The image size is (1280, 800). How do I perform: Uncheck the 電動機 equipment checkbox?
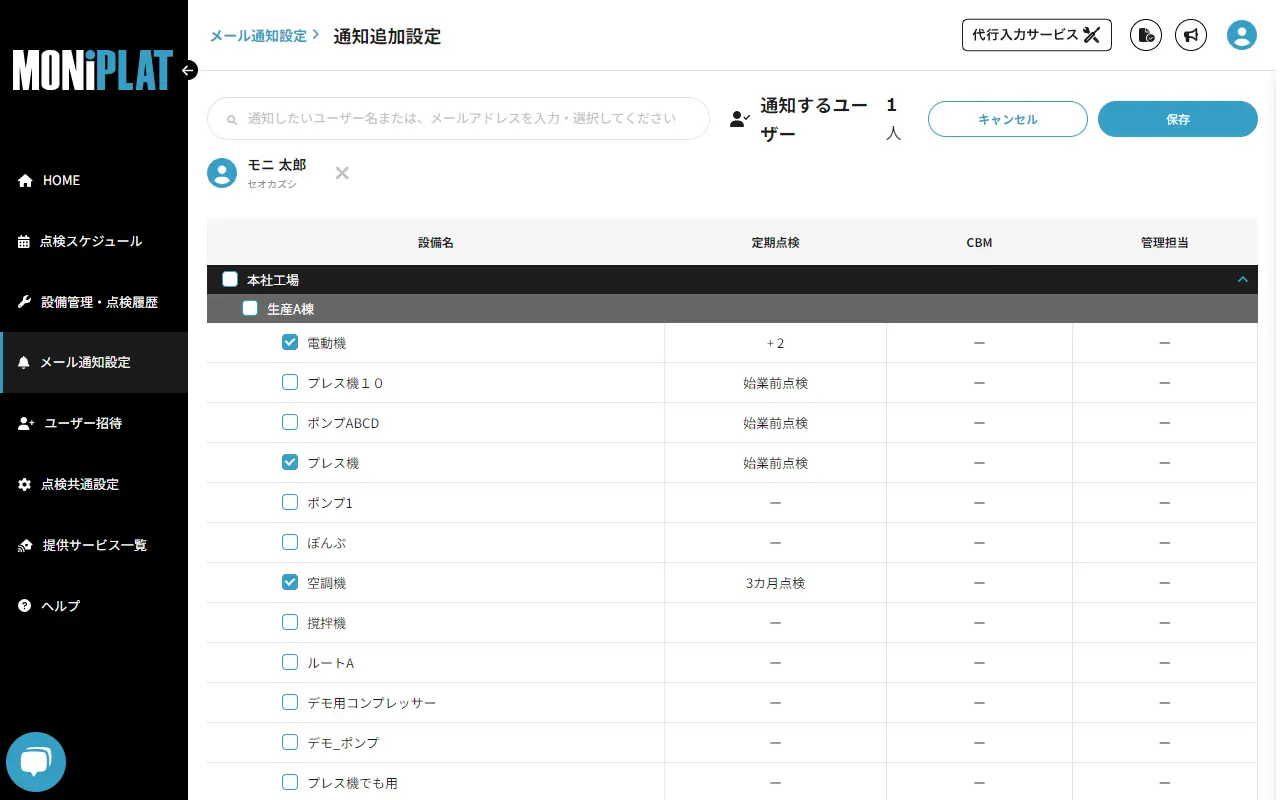(290, 342)
